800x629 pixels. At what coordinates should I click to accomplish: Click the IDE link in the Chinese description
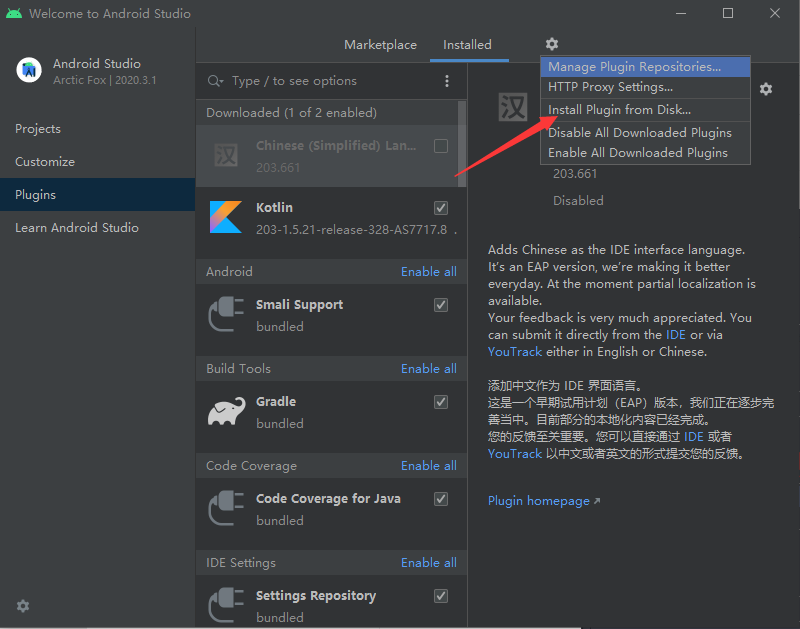tap(693, 437)
